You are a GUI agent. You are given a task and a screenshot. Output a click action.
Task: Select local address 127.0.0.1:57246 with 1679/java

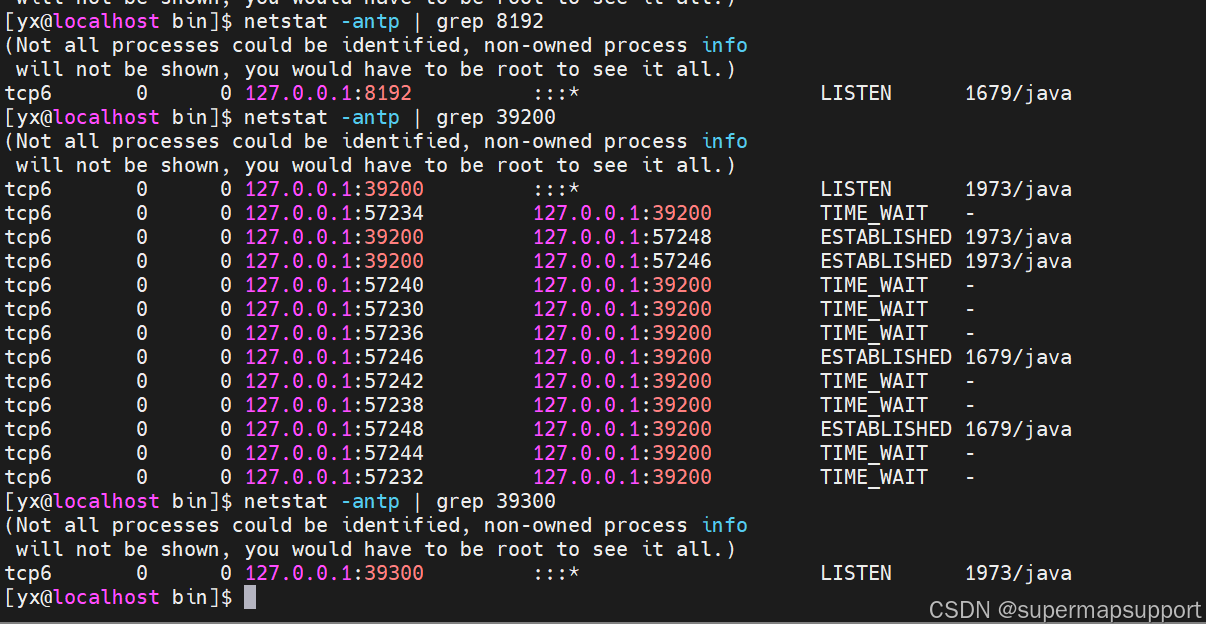point(334,357)
